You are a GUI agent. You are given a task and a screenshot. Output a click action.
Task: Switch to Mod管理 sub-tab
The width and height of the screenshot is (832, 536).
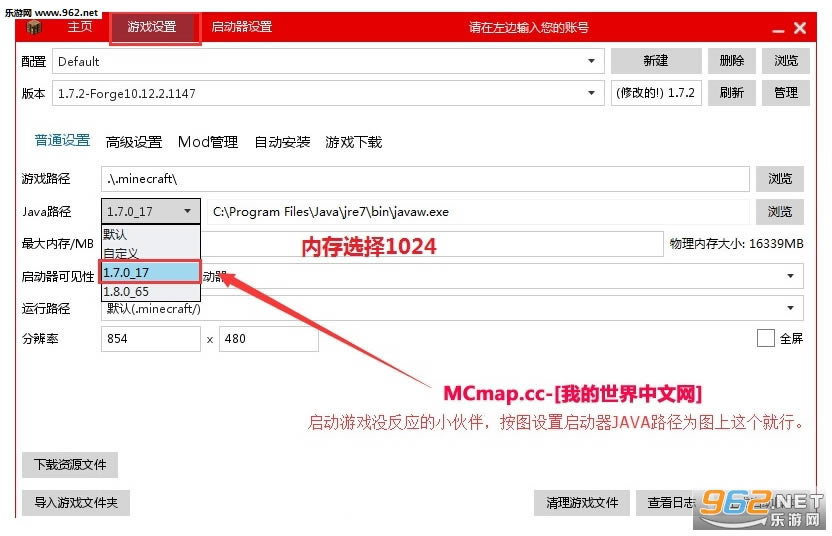(207, 142)
